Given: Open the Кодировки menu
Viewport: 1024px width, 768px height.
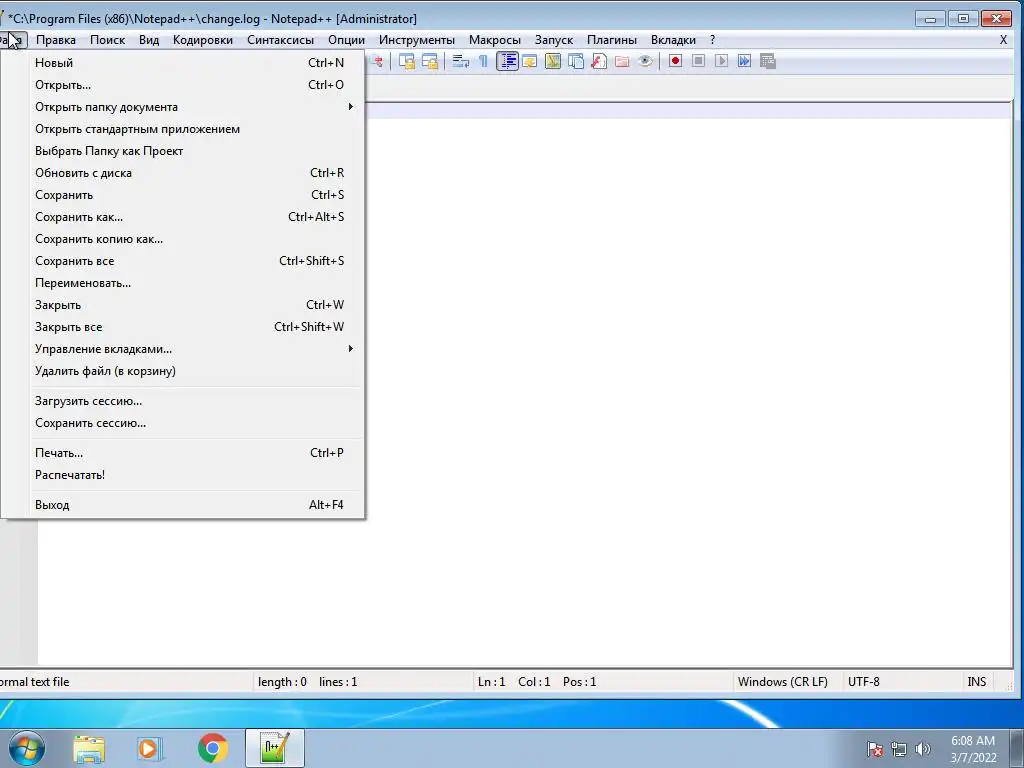Looking at the screenshot, I should point(202,40).
